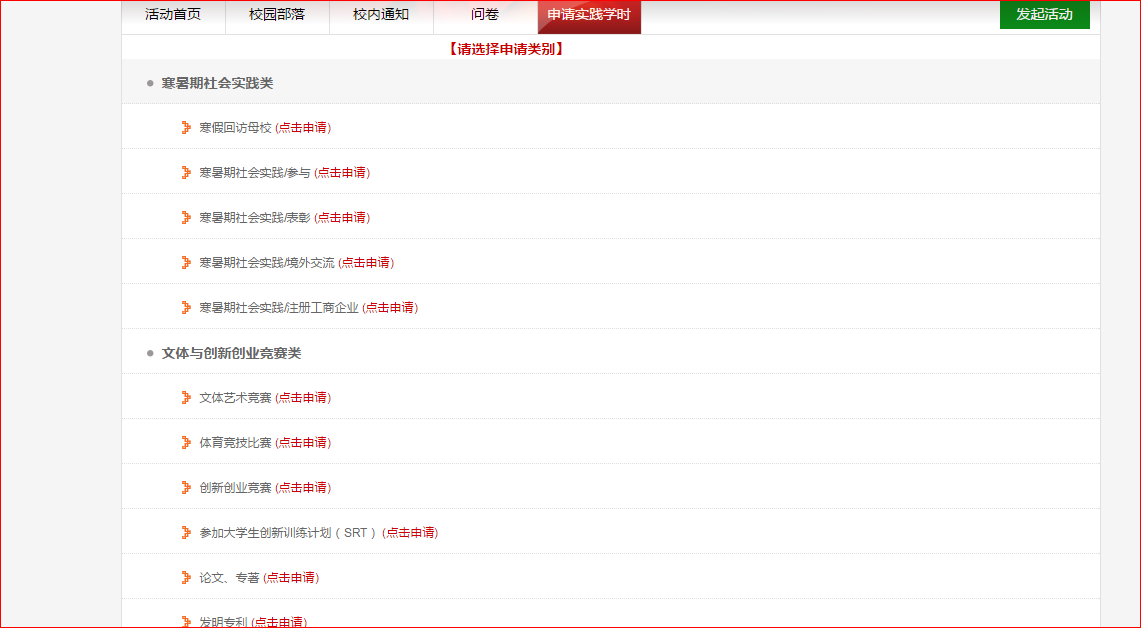This screenshot has height=628, width=1141.
Task: Click the arrow icon beside 文体艺术竞赛
Action: 186,398
